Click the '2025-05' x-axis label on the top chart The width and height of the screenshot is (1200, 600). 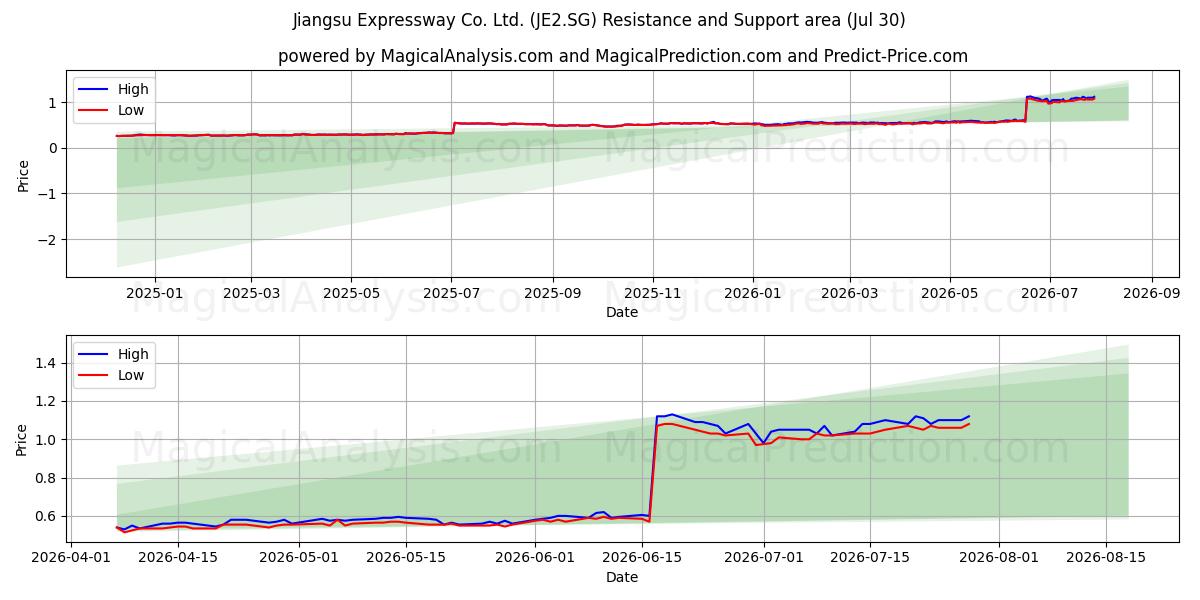point(351,295)
